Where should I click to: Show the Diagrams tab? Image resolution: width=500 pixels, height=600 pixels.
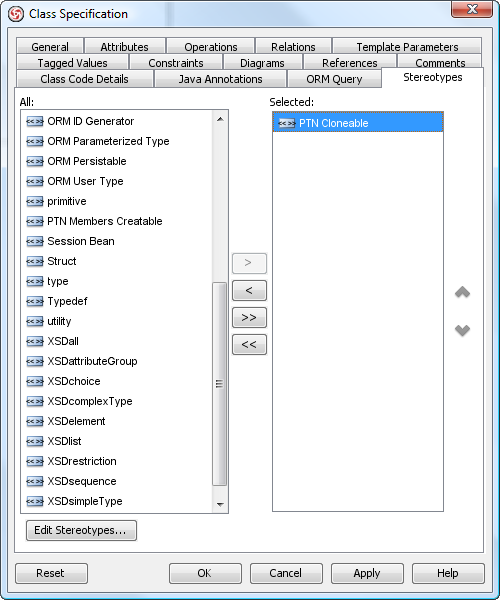pyautogui.click(x=262, y=62)
